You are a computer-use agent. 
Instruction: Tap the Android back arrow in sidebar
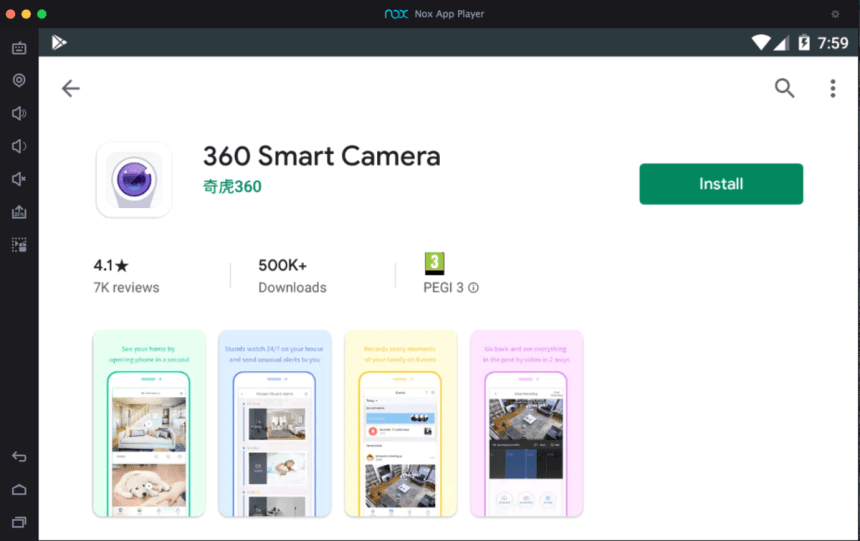click(19, 457)
